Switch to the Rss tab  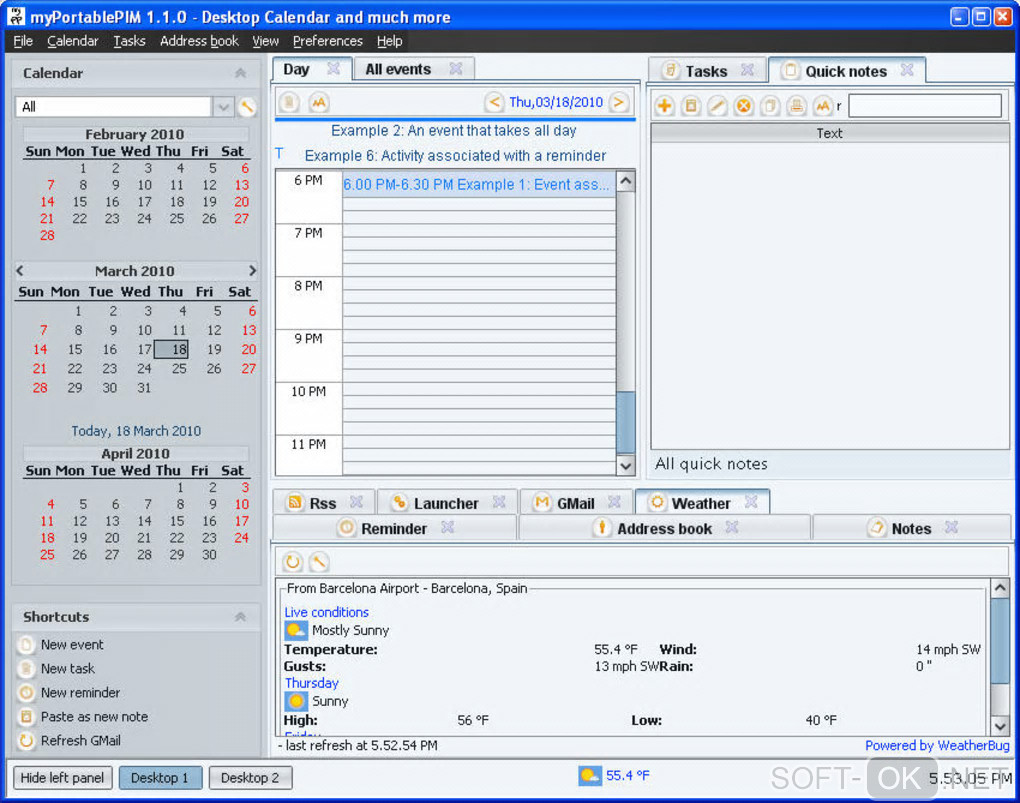323,503
